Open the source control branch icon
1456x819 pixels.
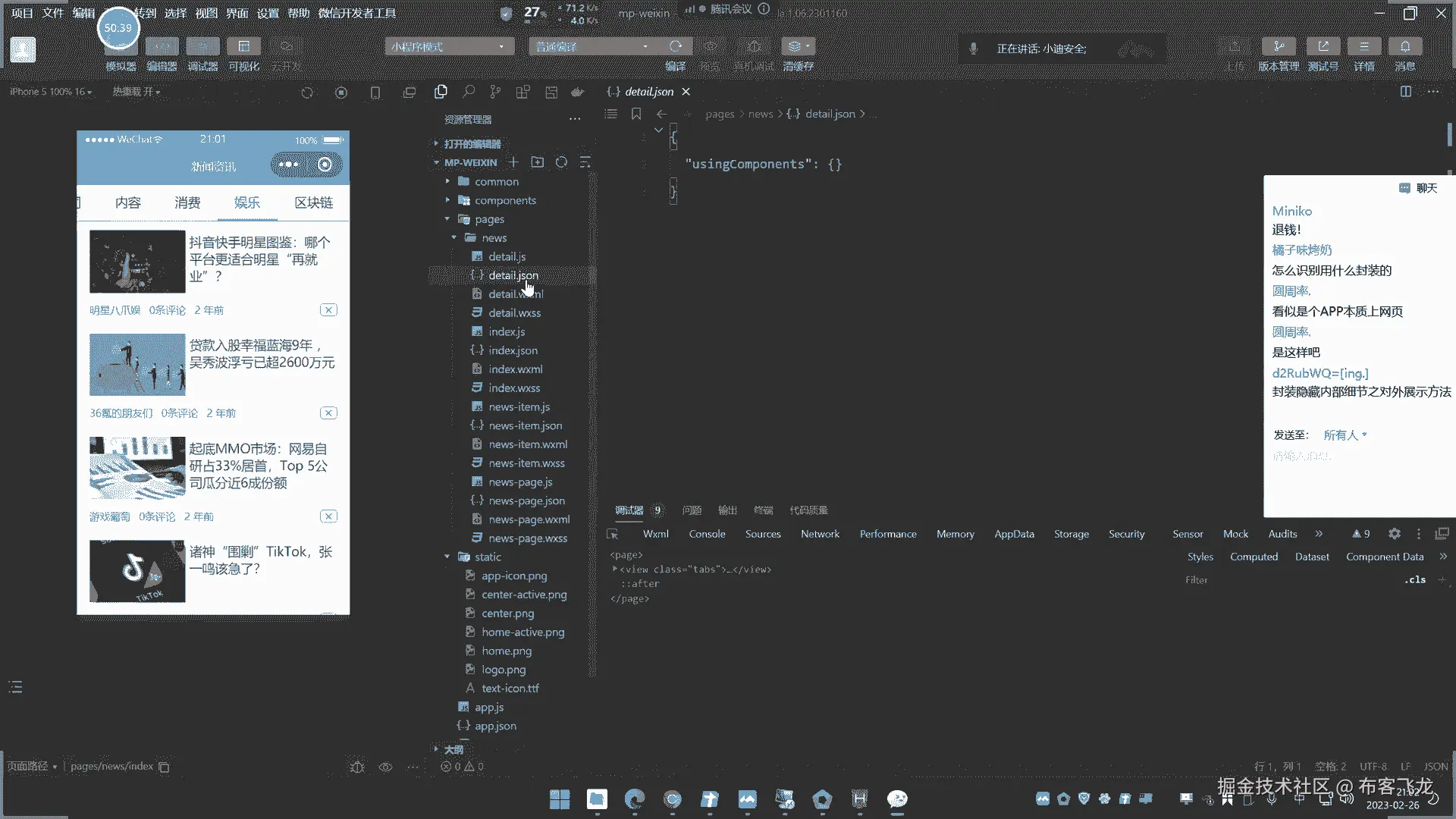pyautogui.click(x=495, y=92)
